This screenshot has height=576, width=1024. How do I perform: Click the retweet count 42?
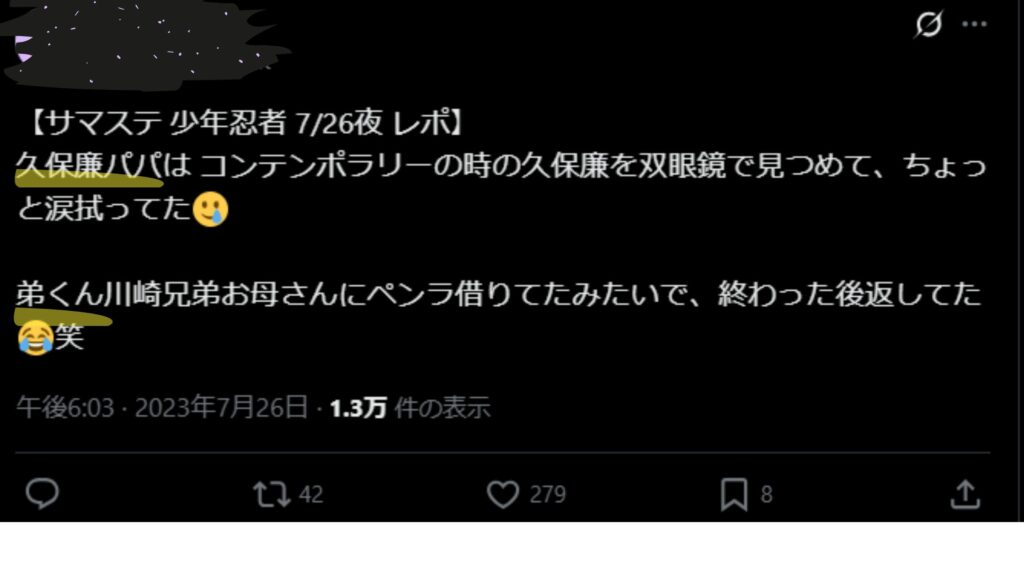pyautogui.click(x=311, y=494)
